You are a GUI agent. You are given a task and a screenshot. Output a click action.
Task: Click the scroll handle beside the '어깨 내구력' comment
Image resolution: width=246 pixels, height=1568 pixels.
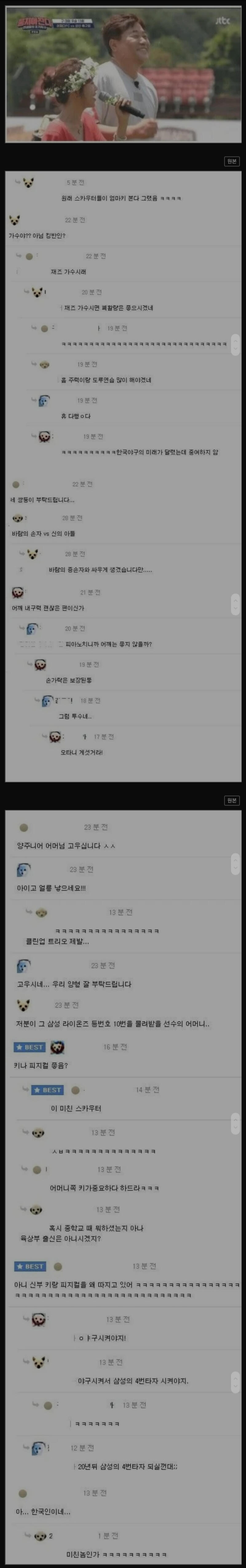[236, 604]
